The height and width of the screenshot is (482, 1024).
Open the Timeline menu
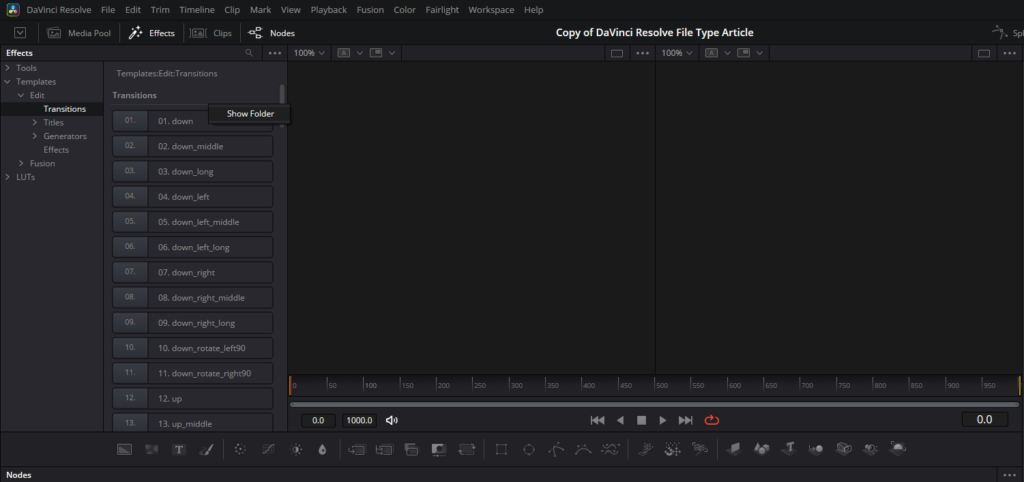click(x=197, y=10)
